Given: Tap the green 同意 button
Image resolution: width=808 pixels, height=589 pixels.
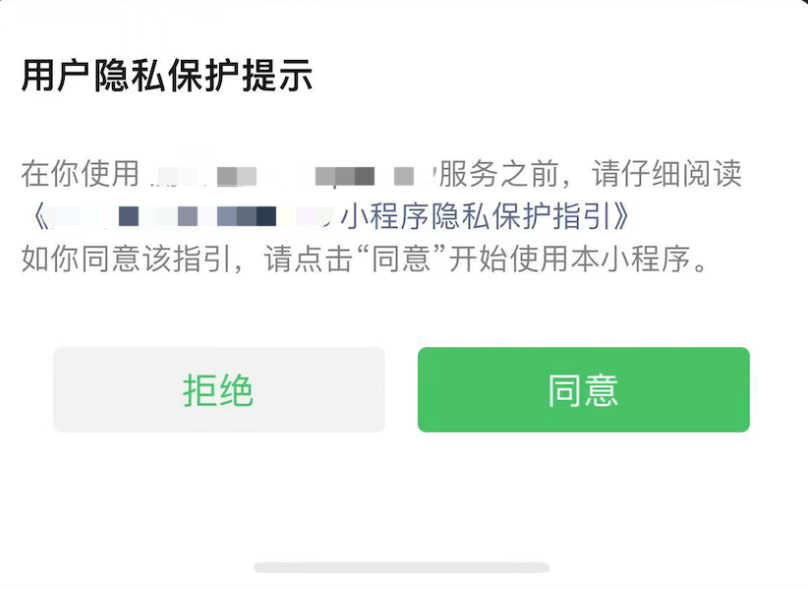Looking at the screenshot, I should pyautogui.click(x=583, y=390).
